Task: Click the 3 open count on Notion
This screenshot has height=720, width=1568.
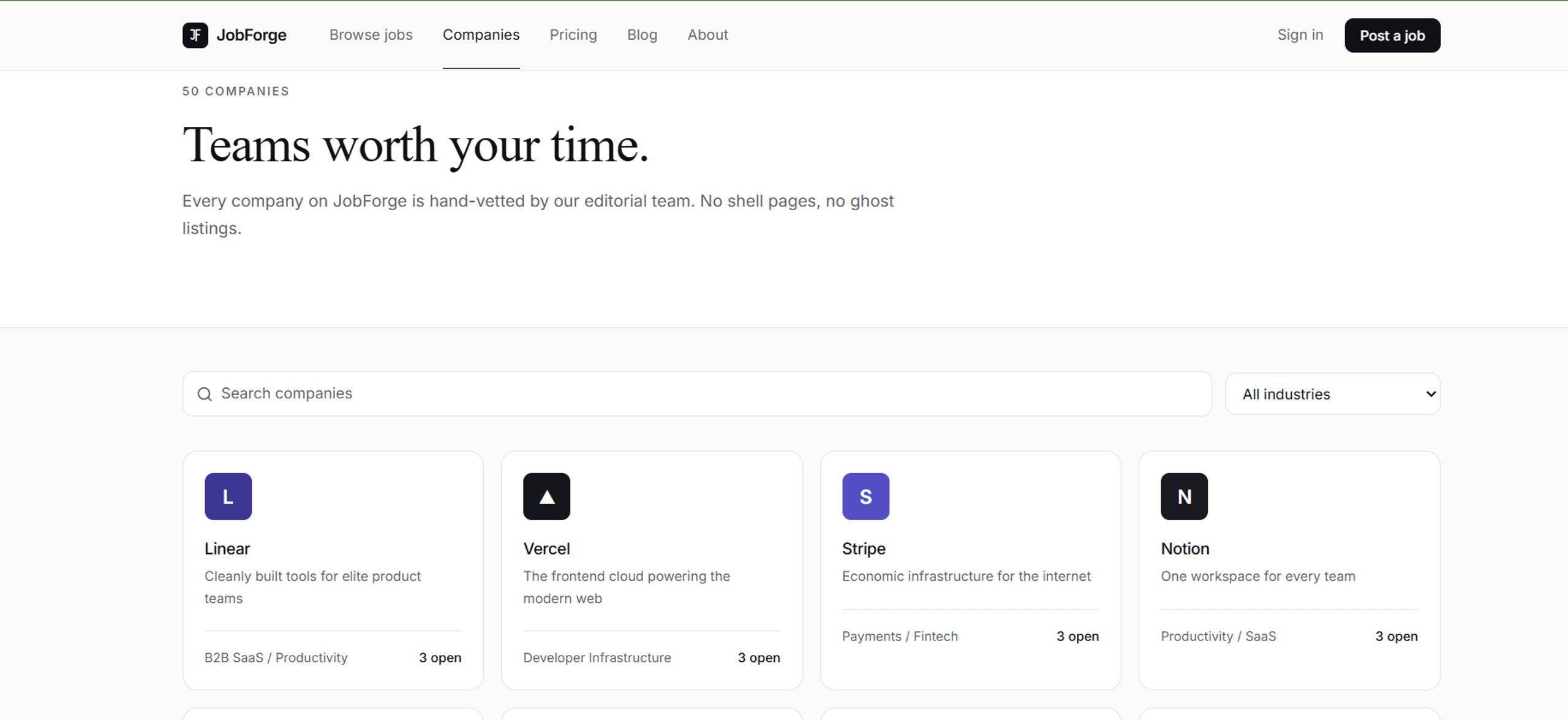Action: pos(1396,637)
